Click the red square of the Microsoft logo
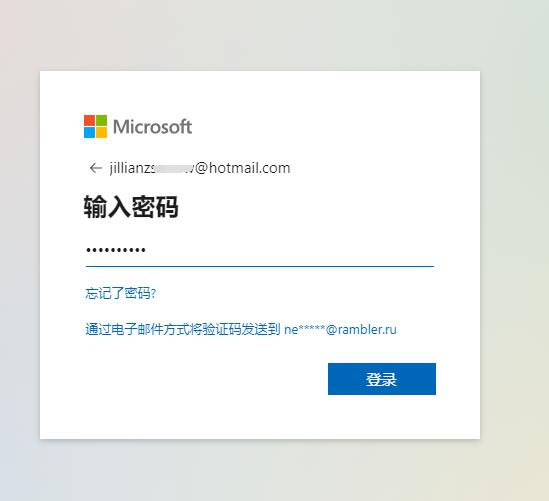This screenshot has height=501, width=549. 90,120
